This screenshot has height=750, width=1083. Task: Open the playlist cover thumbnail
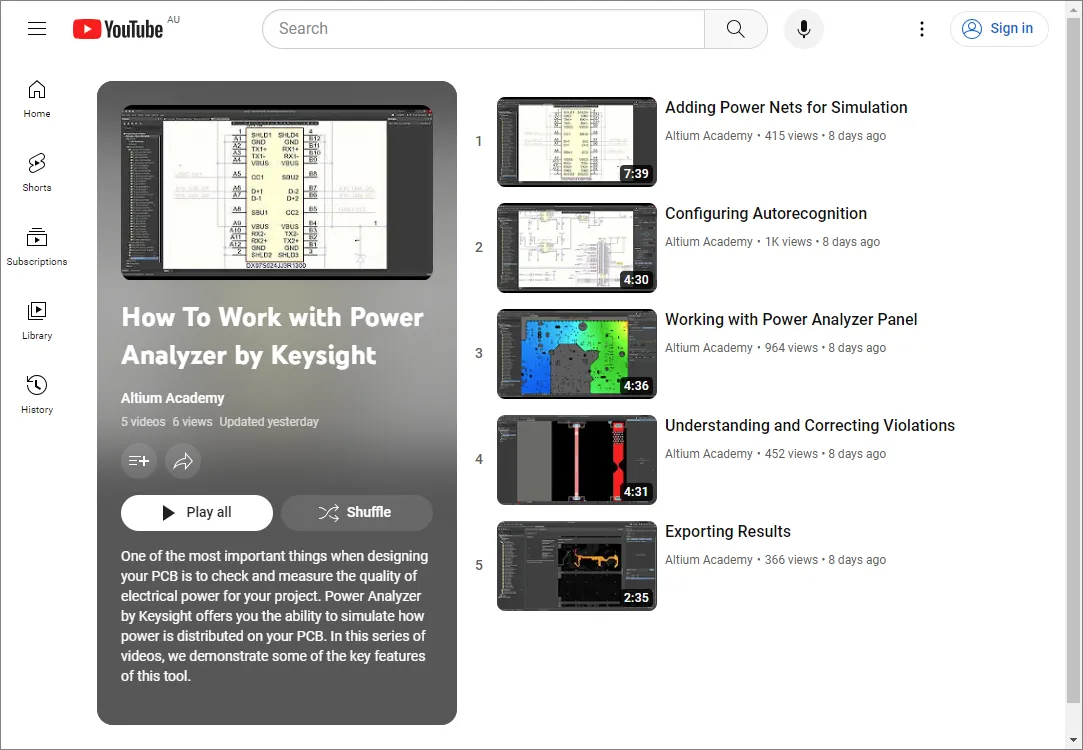coord(277,193)
